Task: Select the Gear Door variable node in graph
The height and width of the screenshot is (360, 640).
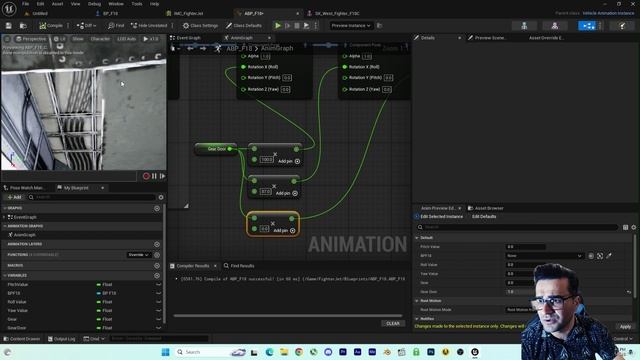Action: [216, 149]
